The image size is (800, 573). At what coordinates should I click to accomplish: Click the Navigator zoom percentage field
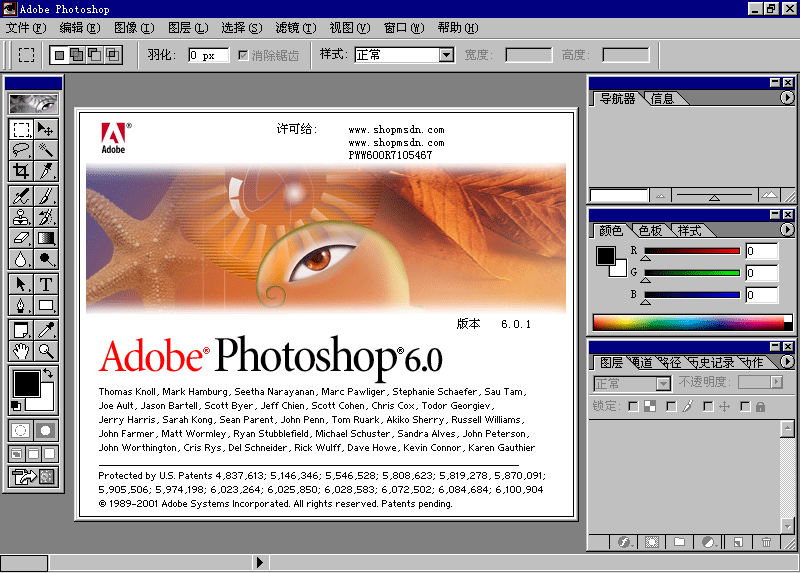coord(619,195)
